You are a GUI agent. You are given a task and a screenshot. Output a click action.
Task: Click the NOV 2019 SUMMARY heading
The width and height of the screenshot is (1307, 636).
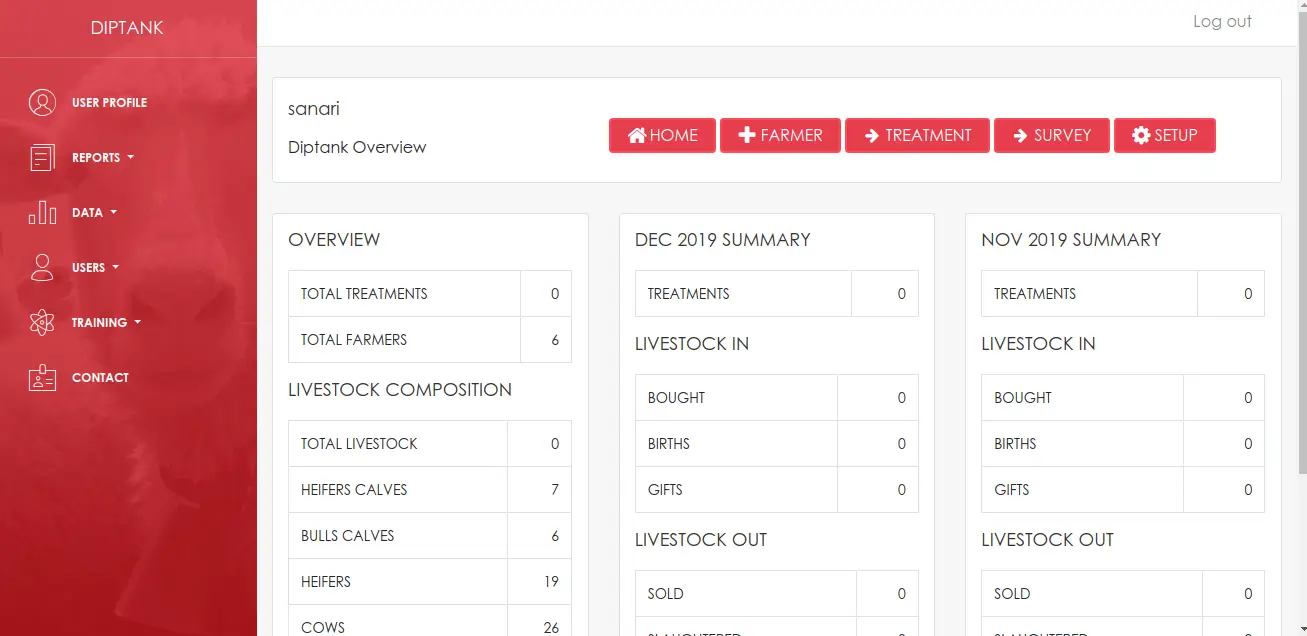click(x=1071, y=240)
